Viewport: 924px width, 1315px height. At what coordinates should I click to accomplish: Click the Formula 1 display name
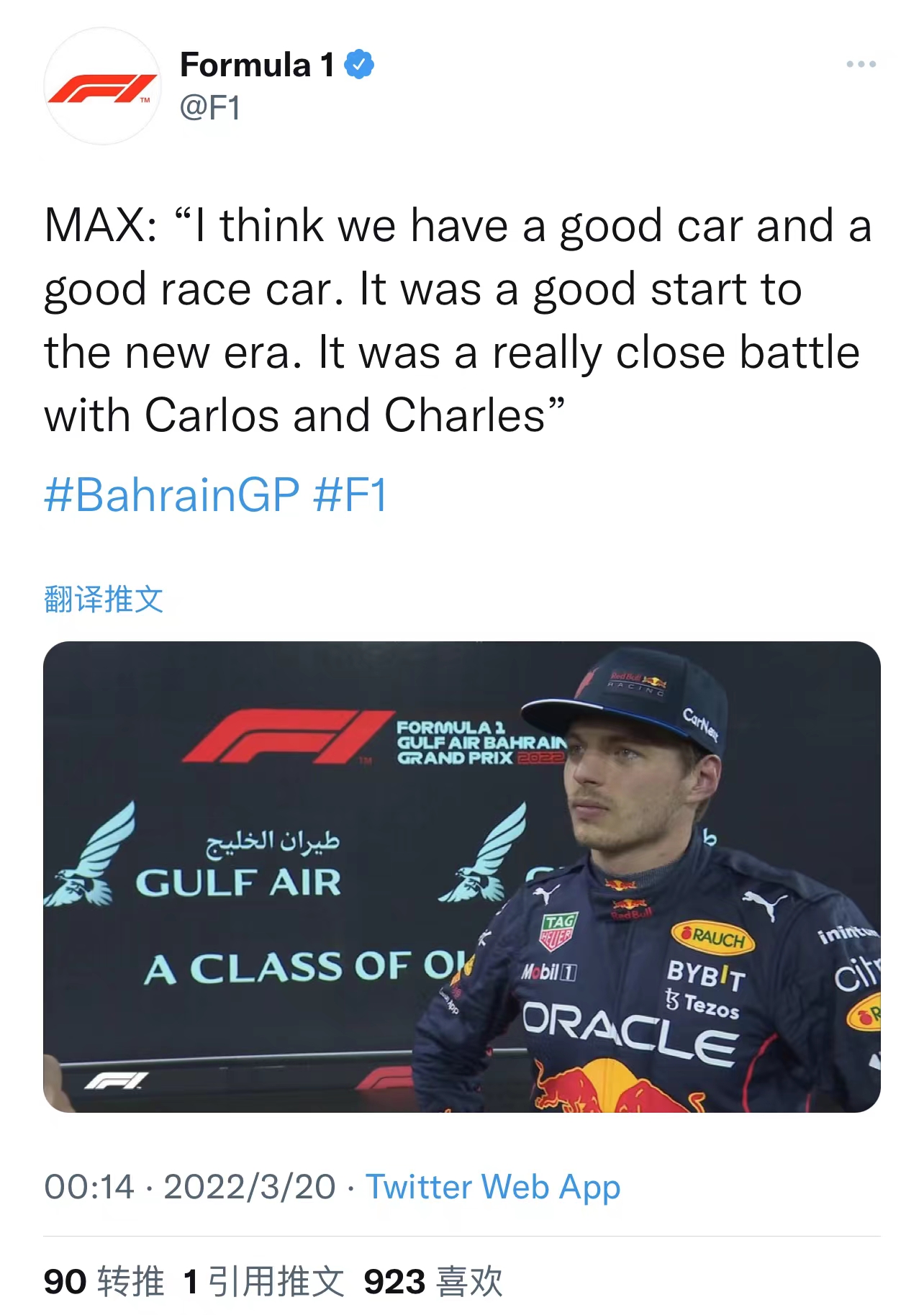point(257,65)
